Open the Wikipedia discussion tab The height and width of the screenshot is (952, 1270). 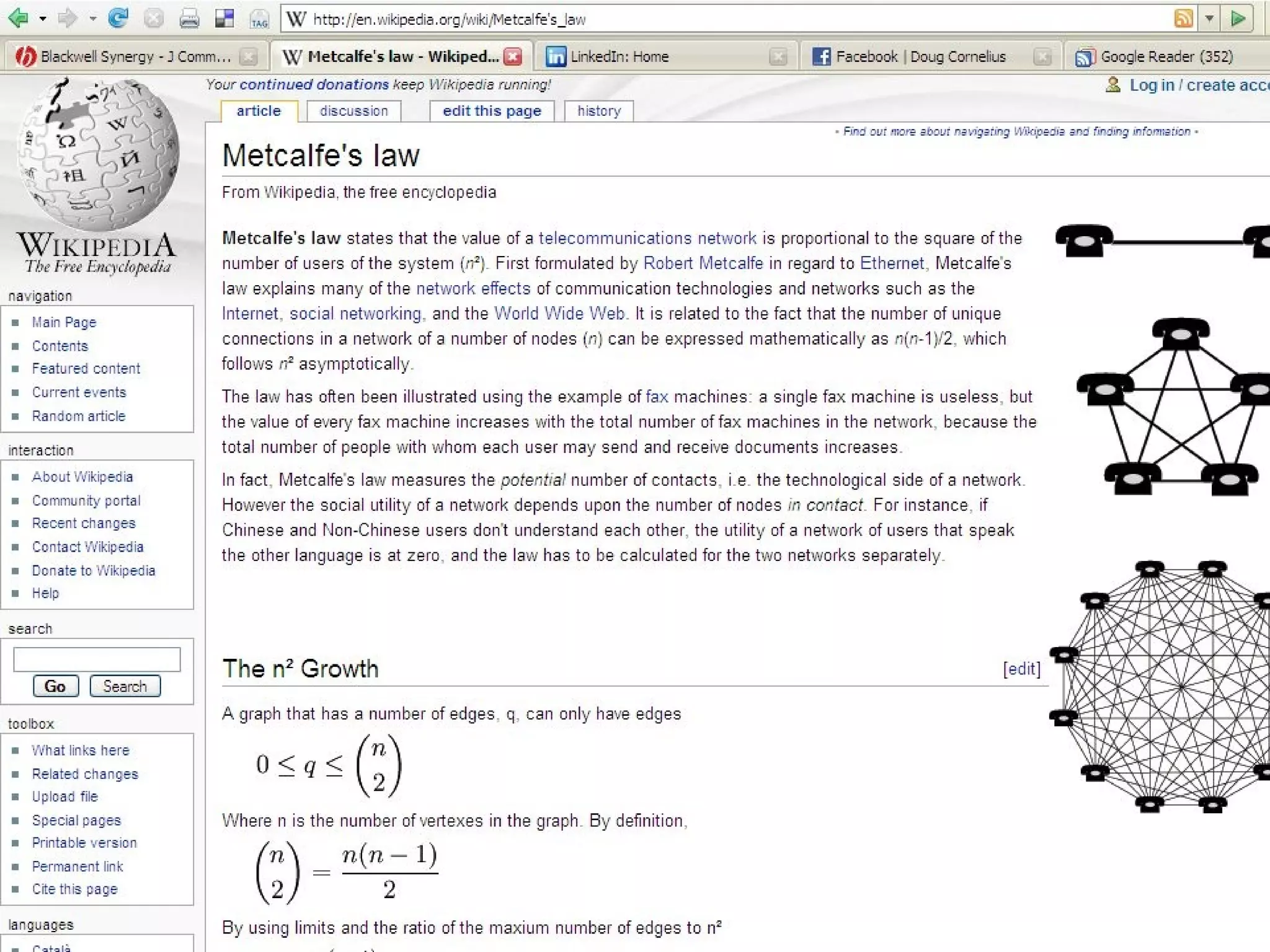point(353,111)
